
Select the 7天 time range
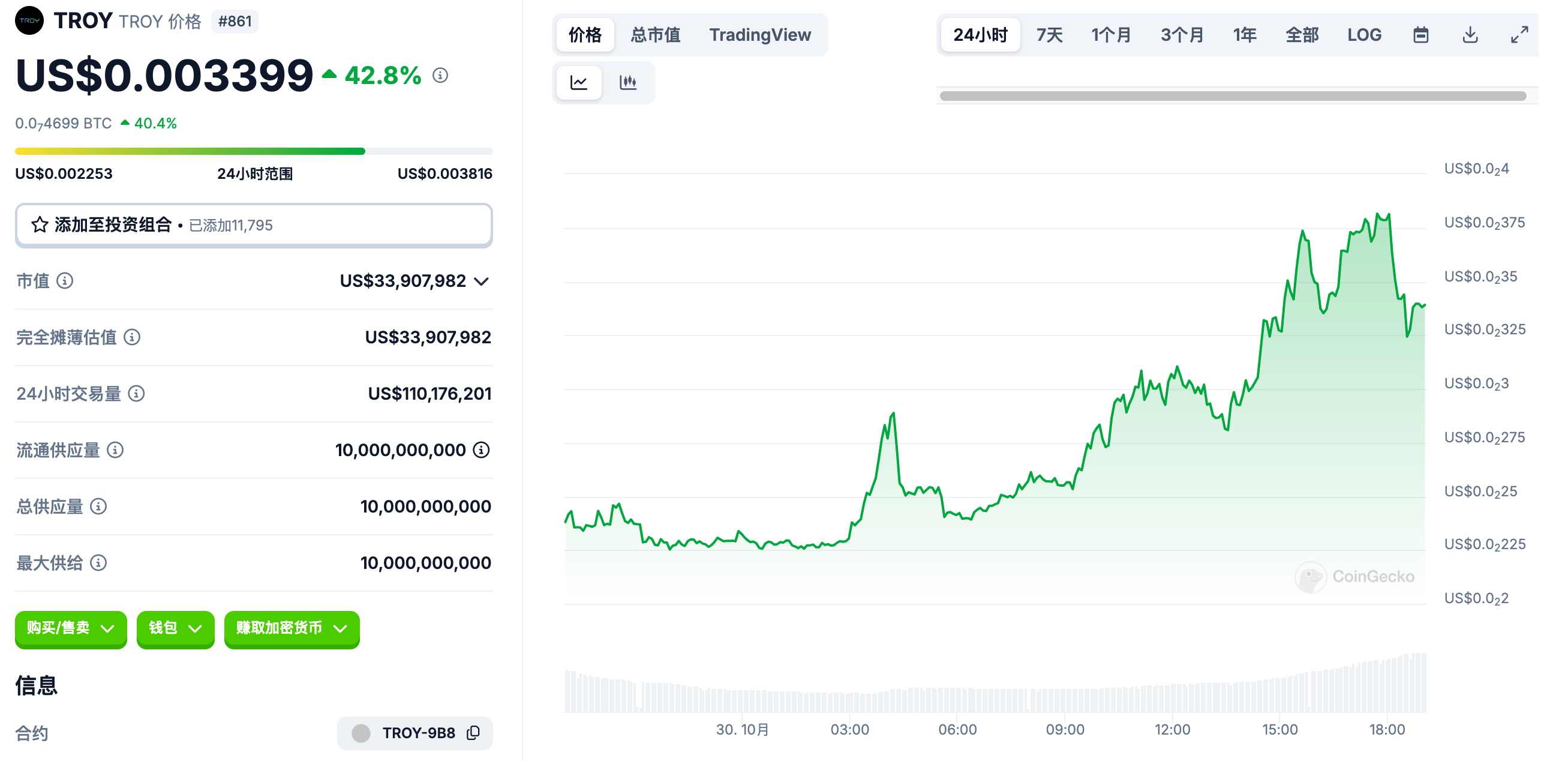pos(1049,35)
